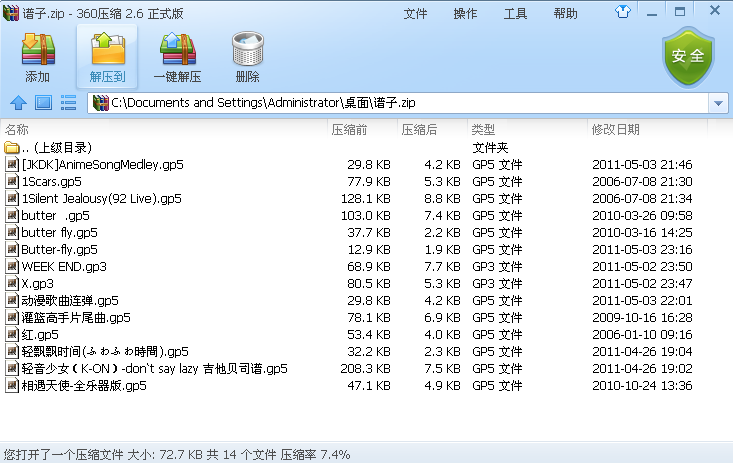Switch to icon view mode button
Screen dimensions: 733x463
(43, 102)
